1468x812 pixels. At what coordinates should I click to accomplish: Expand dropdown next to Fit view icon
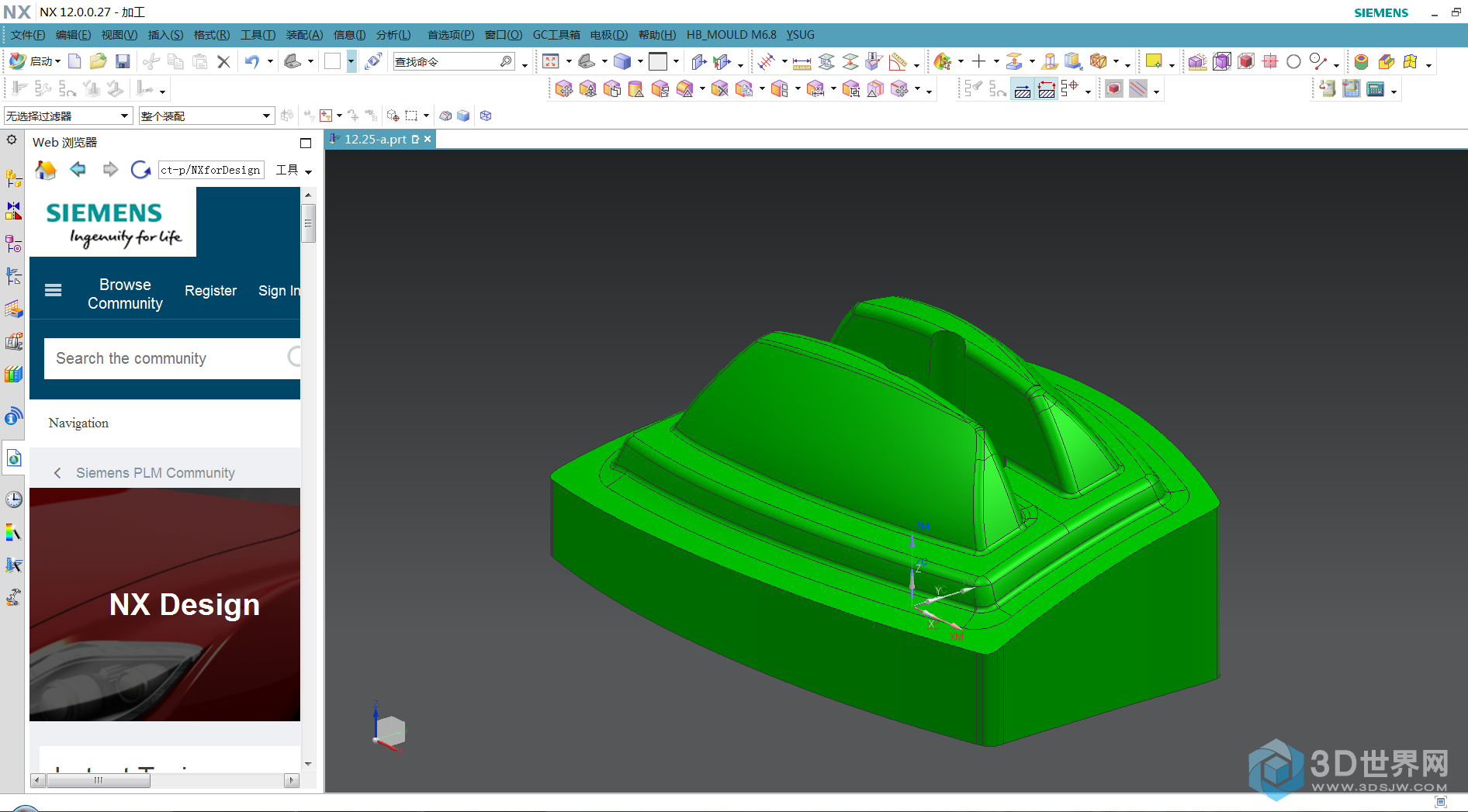pos(569,61)
